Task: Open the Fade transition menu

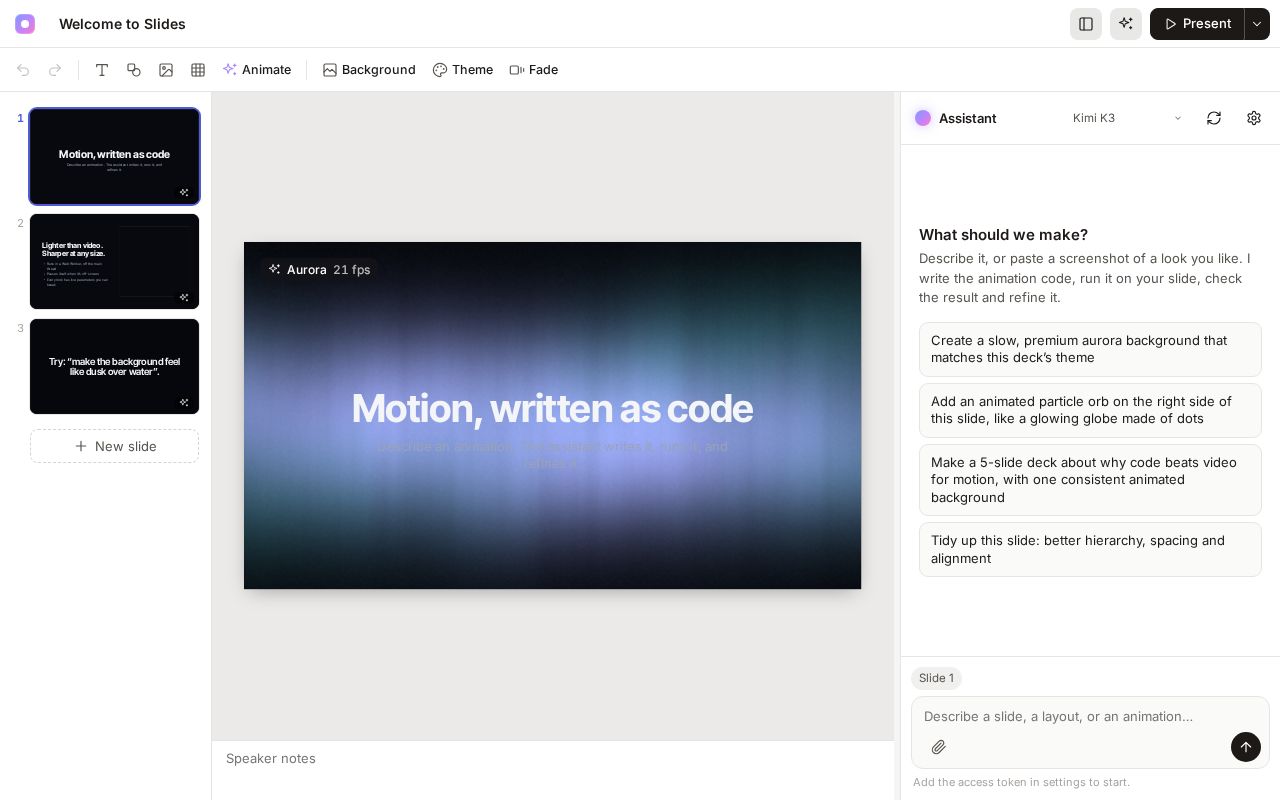Action: pyautogui.click(x=534, y=70)
